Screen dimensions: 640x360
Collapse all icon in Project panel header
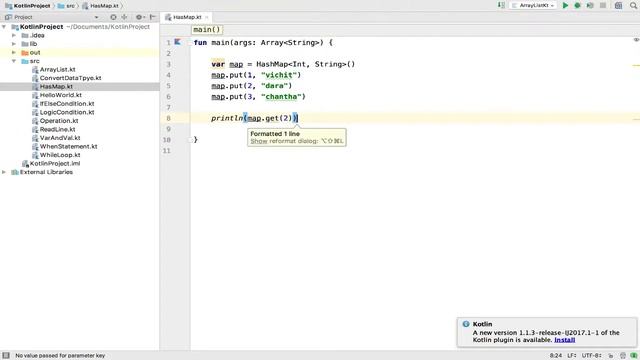point(124,17)
